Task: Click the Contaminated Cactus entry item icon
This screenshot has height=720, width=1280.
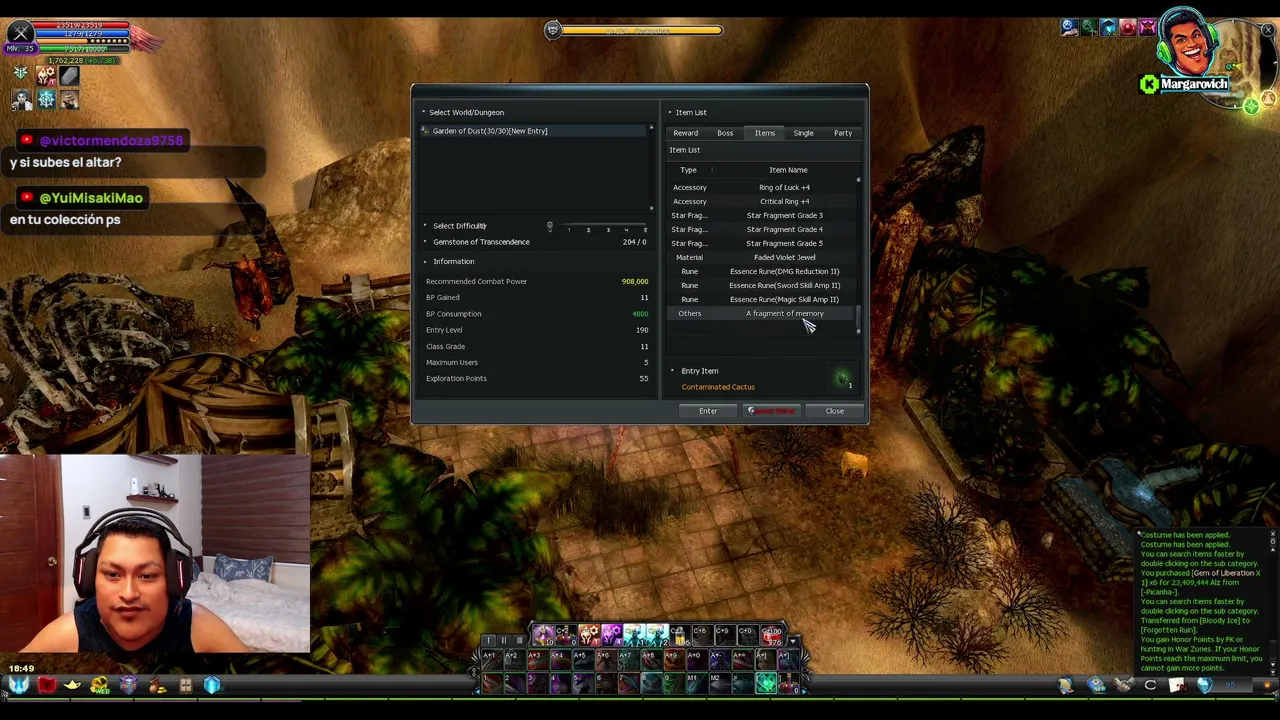Action: (842, 378)
